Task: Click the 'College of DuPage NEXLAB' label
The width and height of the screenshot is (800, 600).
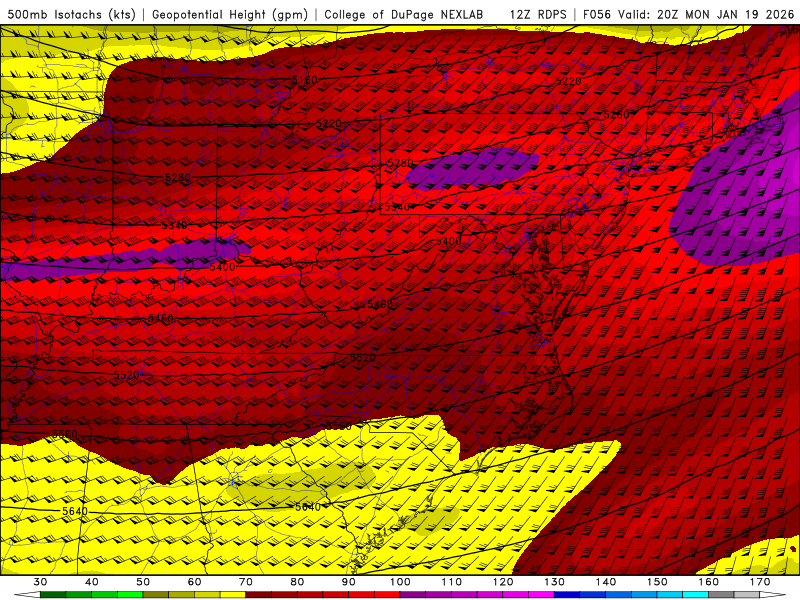Action: (x=404, y=14)
